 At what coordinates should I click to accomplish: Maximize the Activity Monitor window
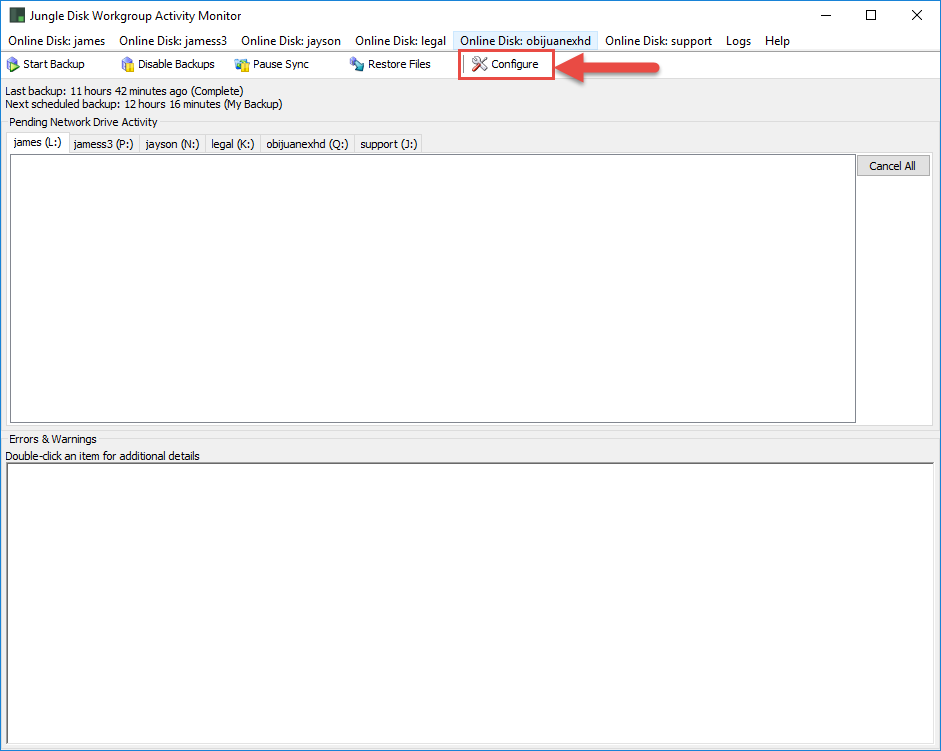pyautogui.click(x=871, y=16)
